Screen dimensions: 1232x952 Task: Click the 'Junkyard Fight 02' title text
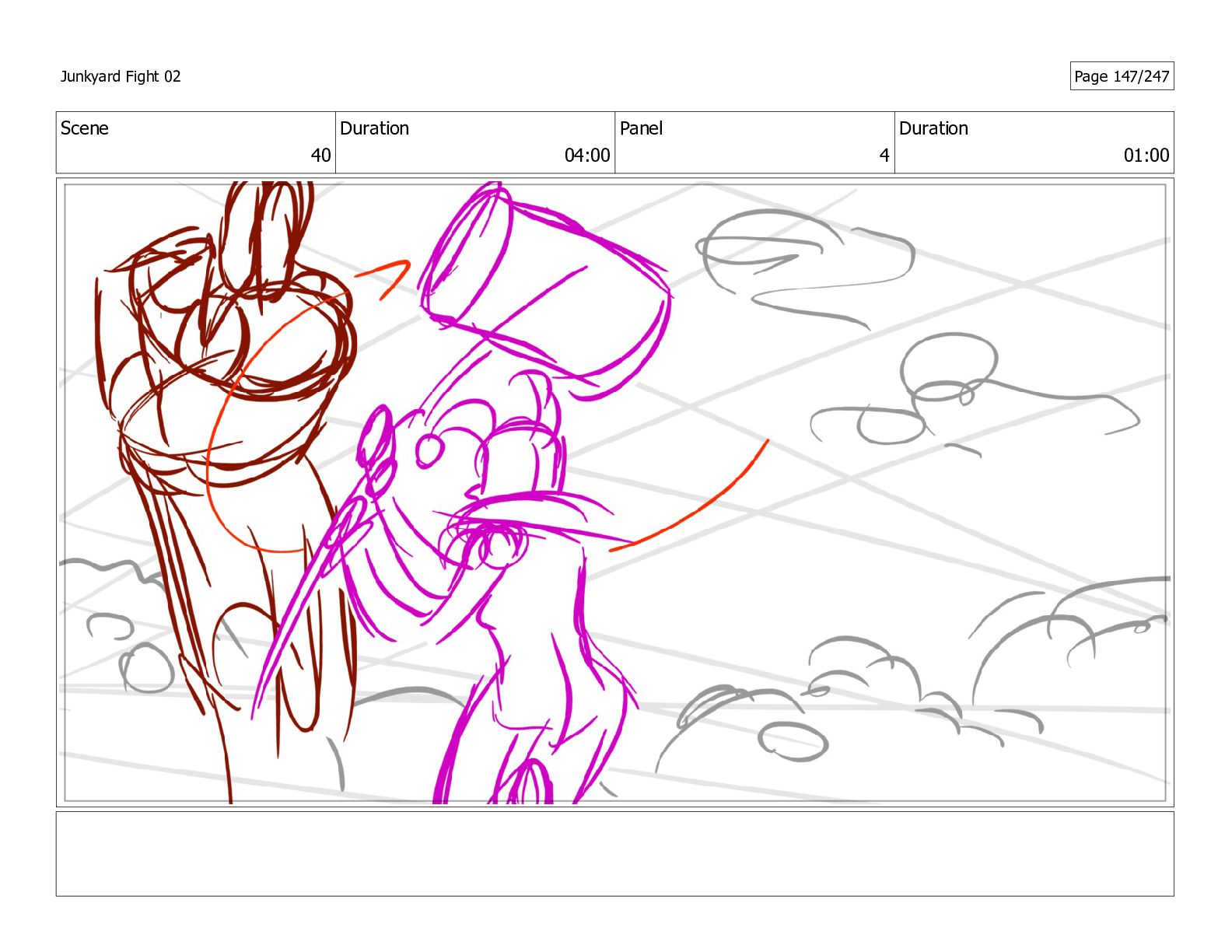point(121,76)
